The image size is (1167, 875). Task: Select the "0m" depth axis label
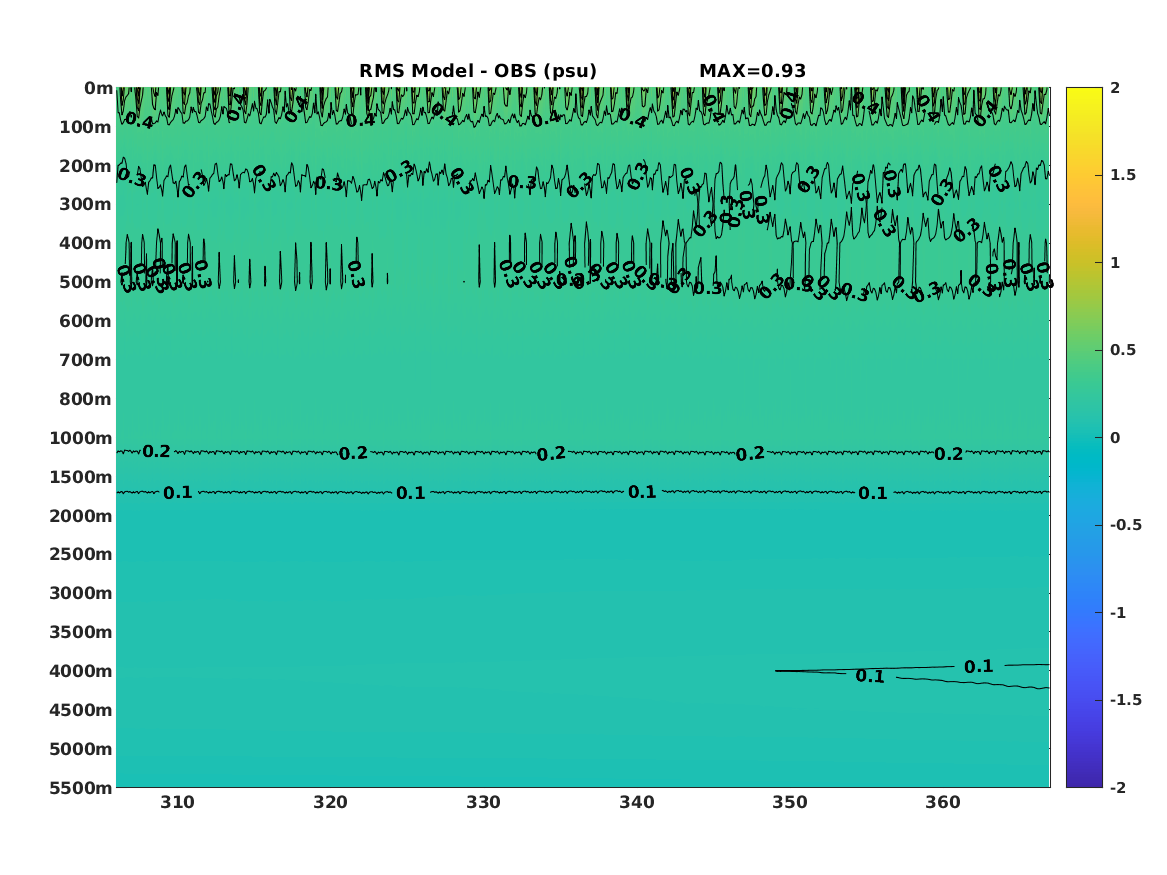click(x=98, y=89)
